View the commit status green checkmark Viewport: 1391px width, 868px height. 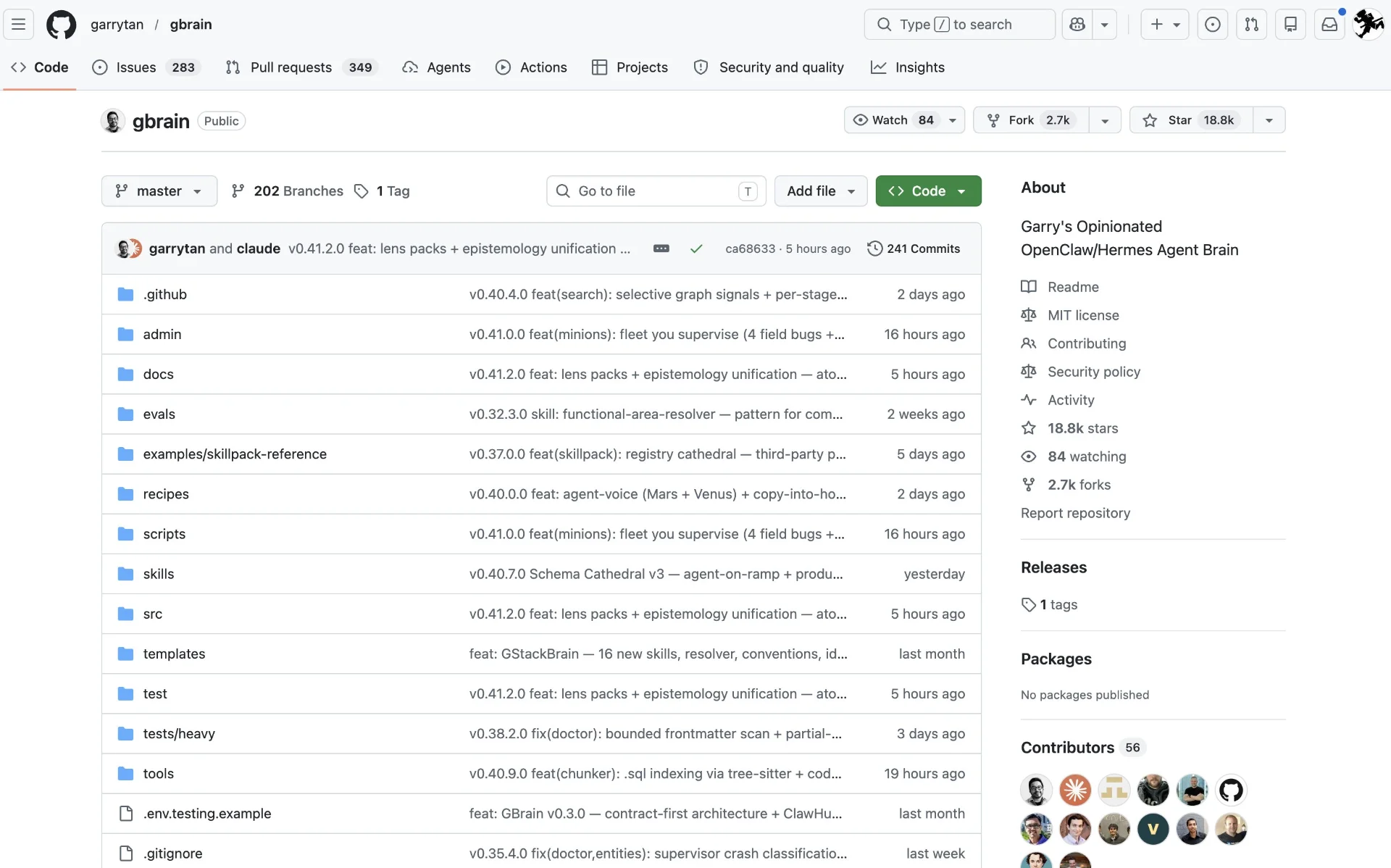coord(696,249)
